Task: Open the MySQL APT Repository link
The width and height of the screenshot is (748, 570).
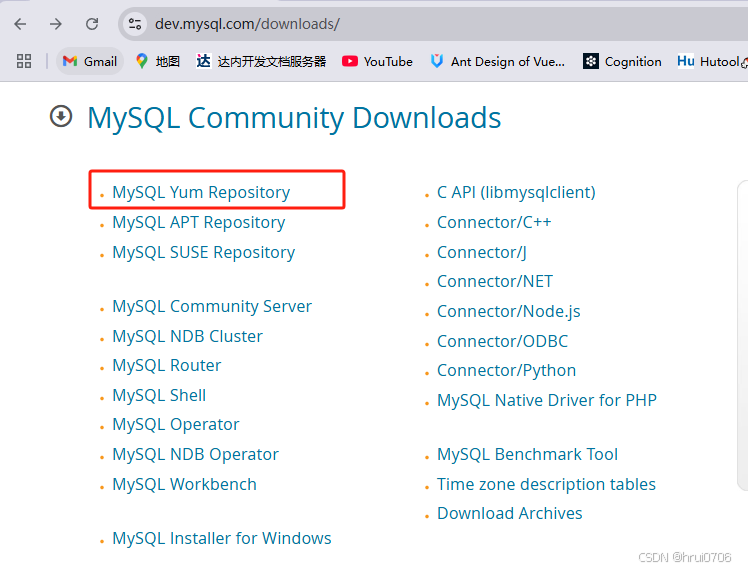Action: (198, 222)
